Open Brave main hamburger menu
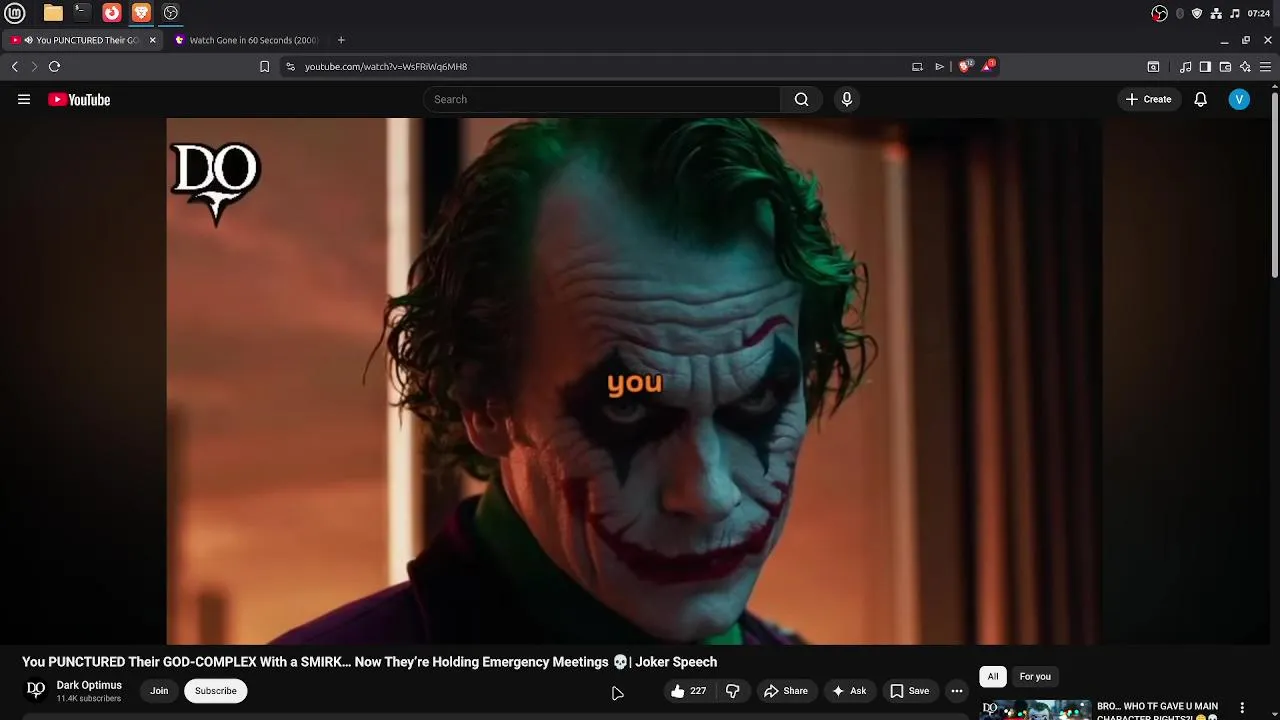1280x720 pixels. pos(1265,66)
